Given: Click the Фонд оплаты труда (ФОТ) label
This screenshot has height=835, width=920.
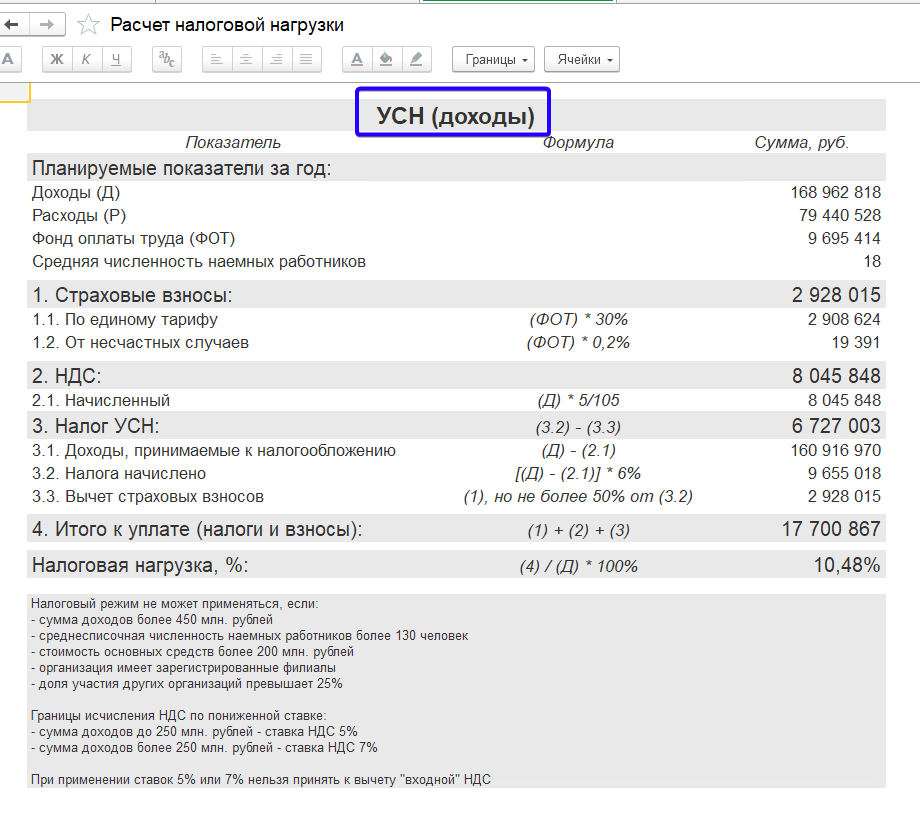Looking at the screenshot, I should click(x=133, y=239).
